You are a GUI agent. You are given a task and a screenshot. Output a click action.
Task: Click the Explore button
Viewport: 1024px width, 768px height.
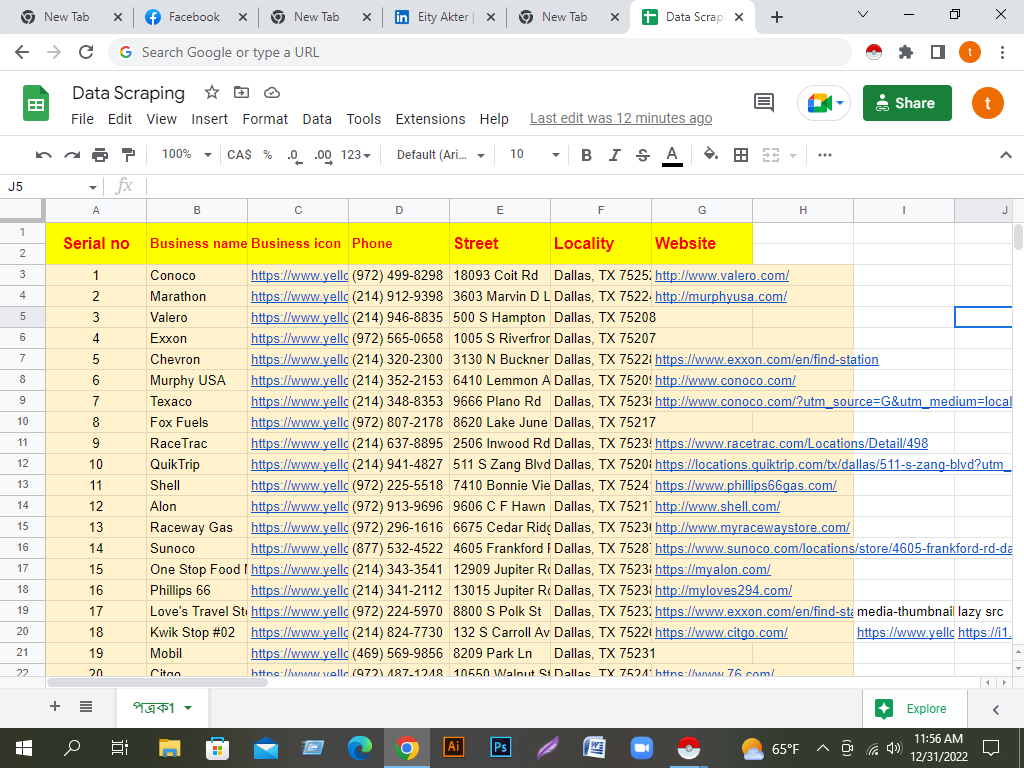pos(913,709)
